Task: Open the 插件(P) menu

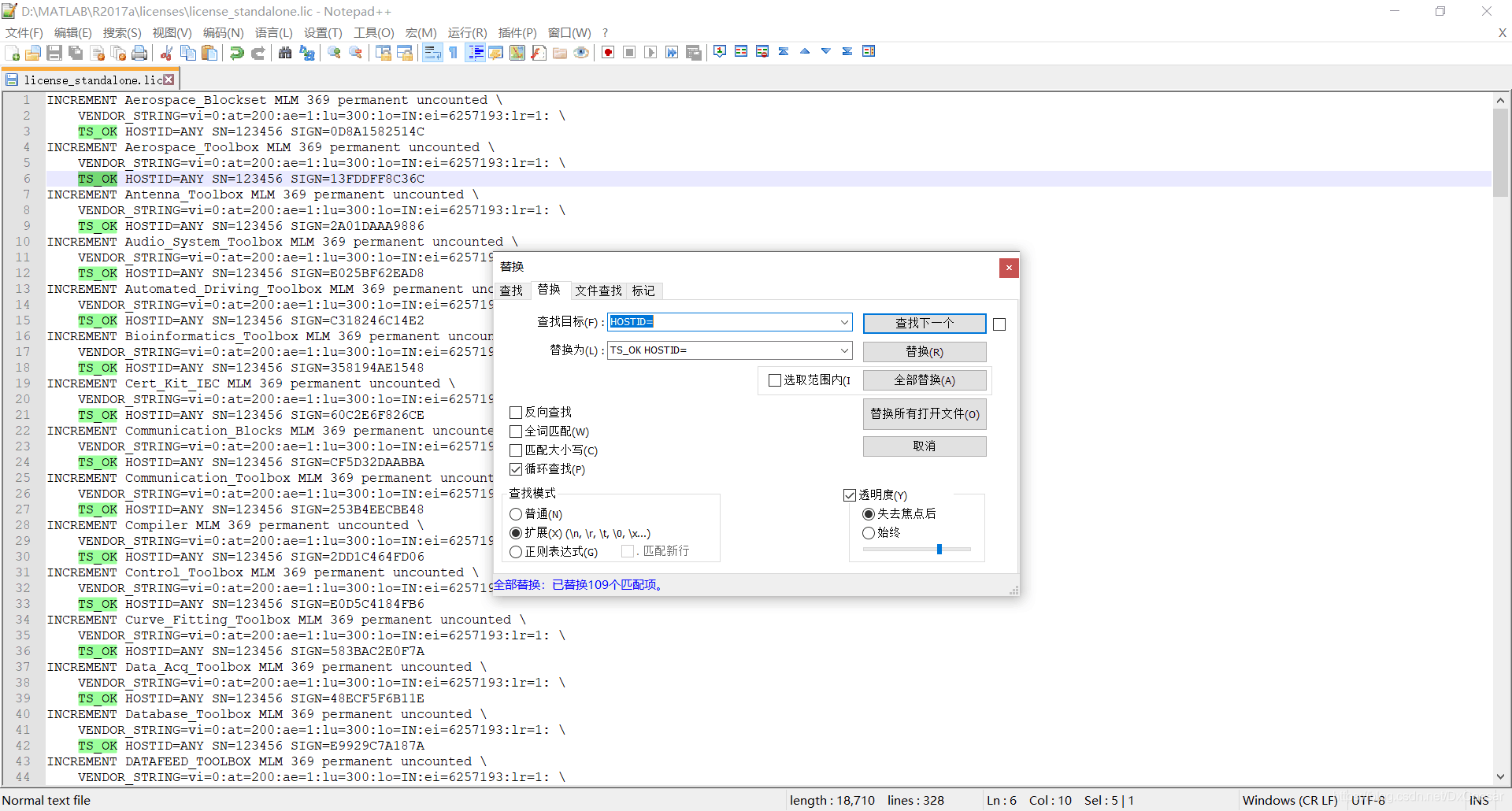Action: click(x=517, y=32)
